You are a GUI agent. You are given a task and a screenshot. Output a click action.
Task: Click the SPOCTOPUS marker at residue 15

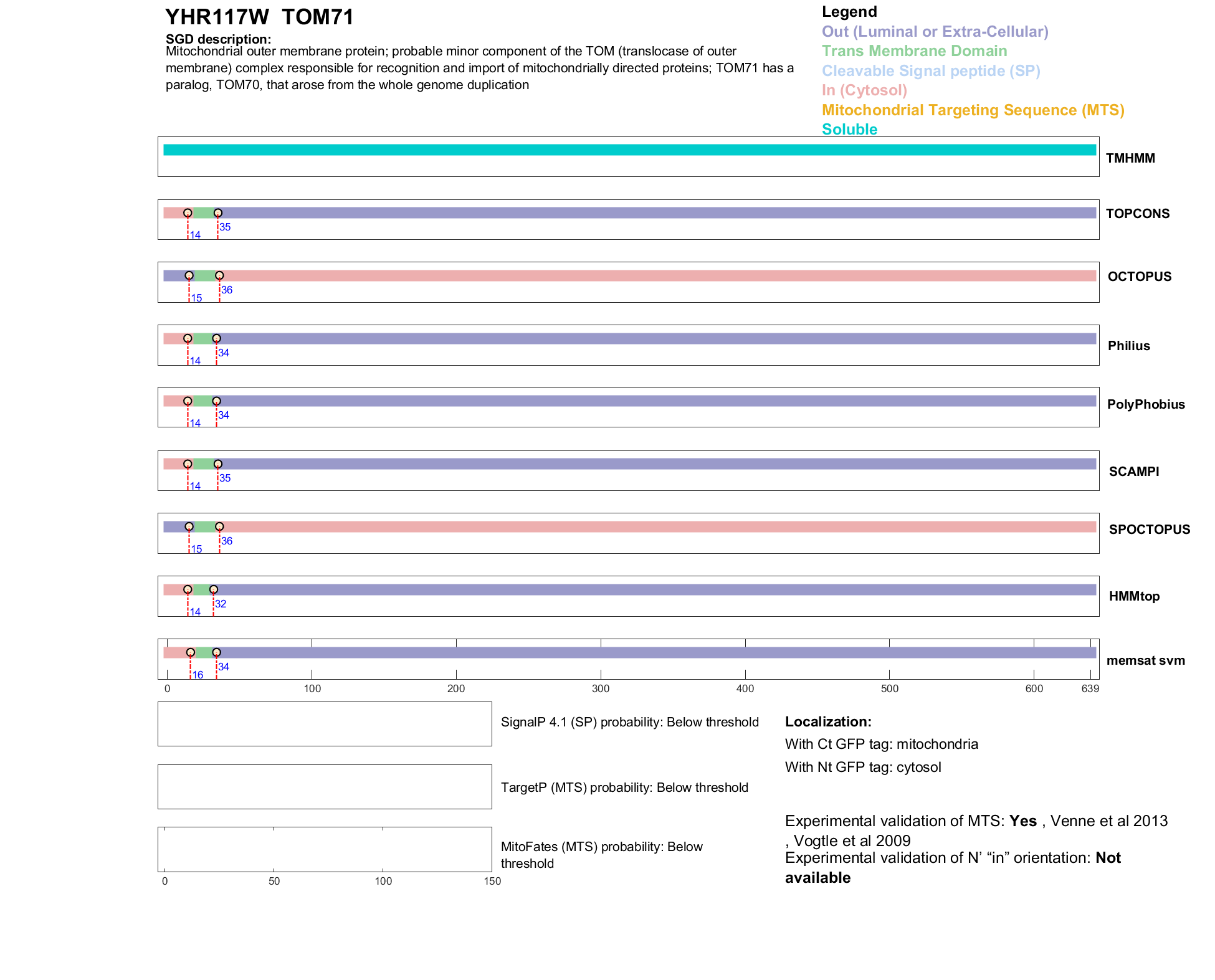tap(189, 526)
